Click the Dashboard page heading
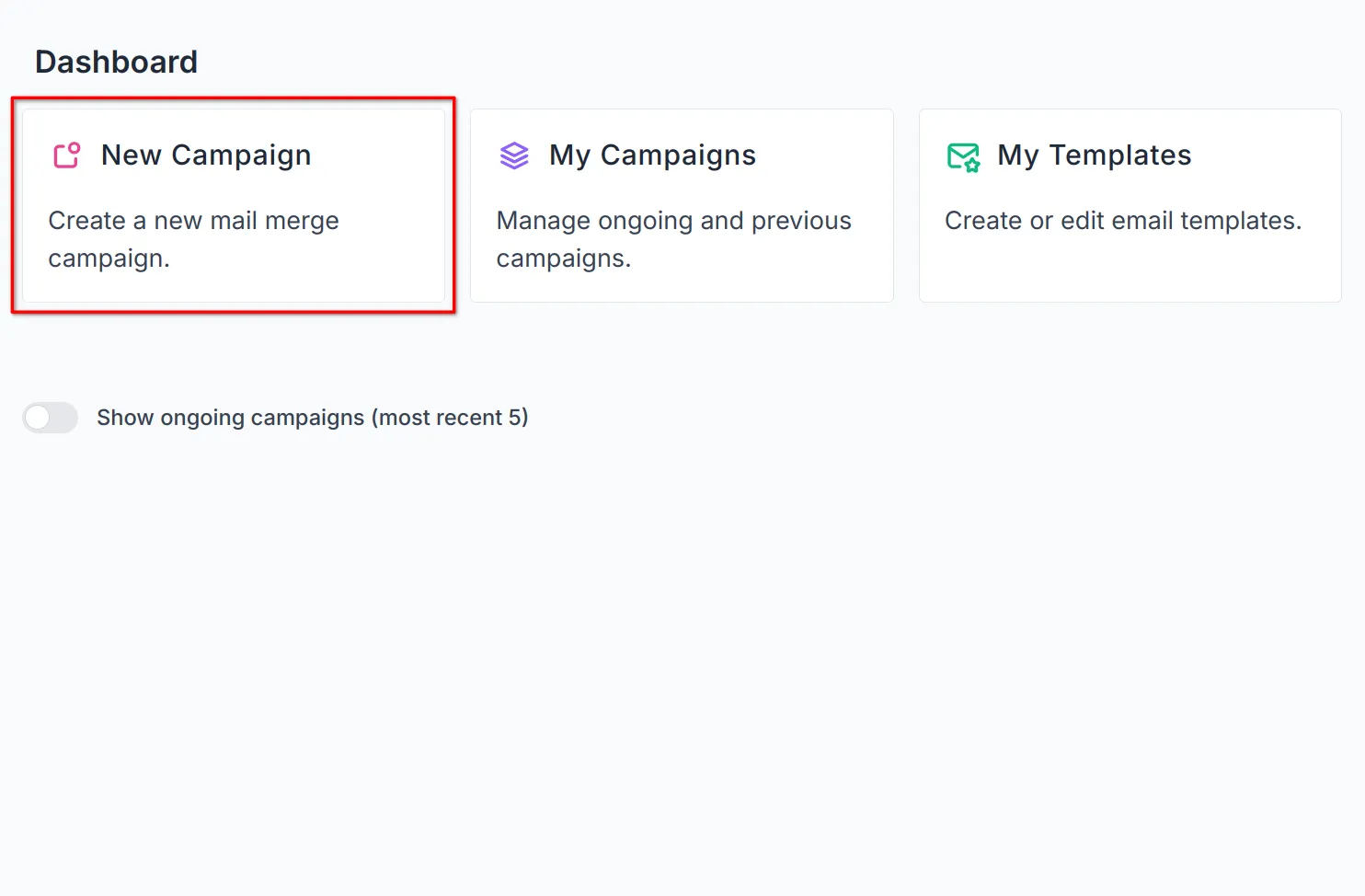The image size is (1365, 896). tap(116, 62)
